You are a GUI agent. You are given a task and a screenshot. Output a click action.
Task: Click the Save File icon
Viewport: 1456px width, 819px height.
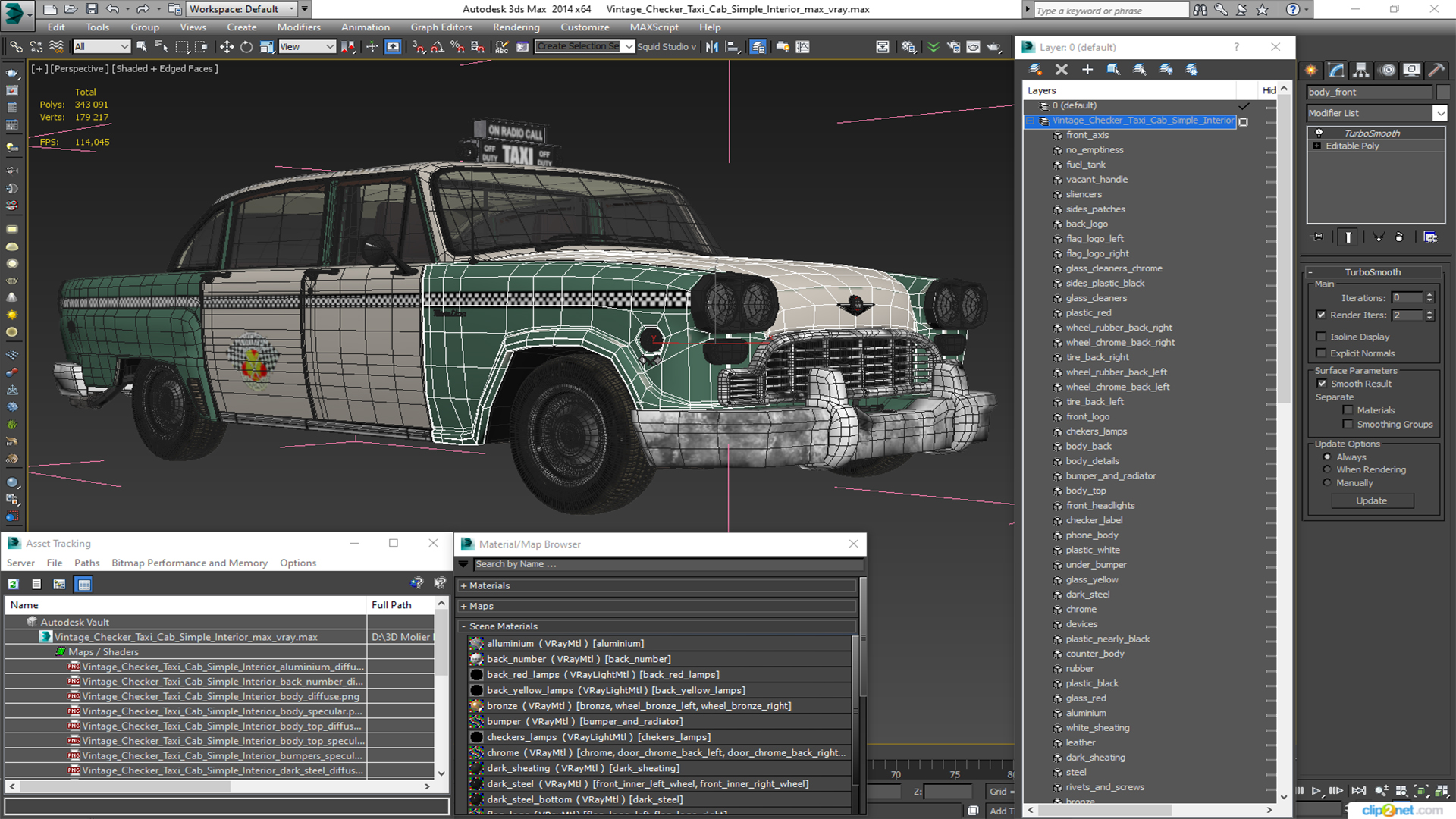(91, 9)
